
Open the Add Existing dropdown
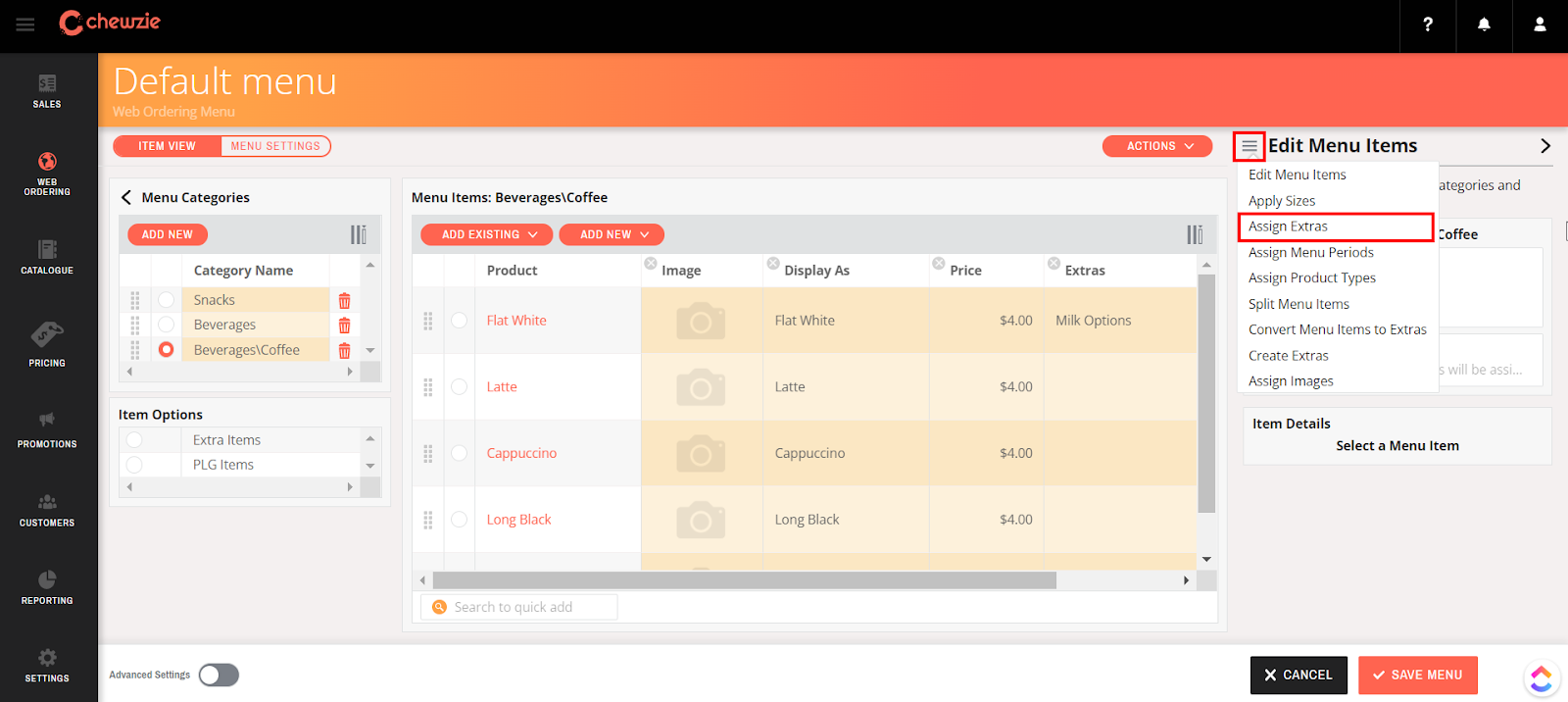(x=487, y=234)
